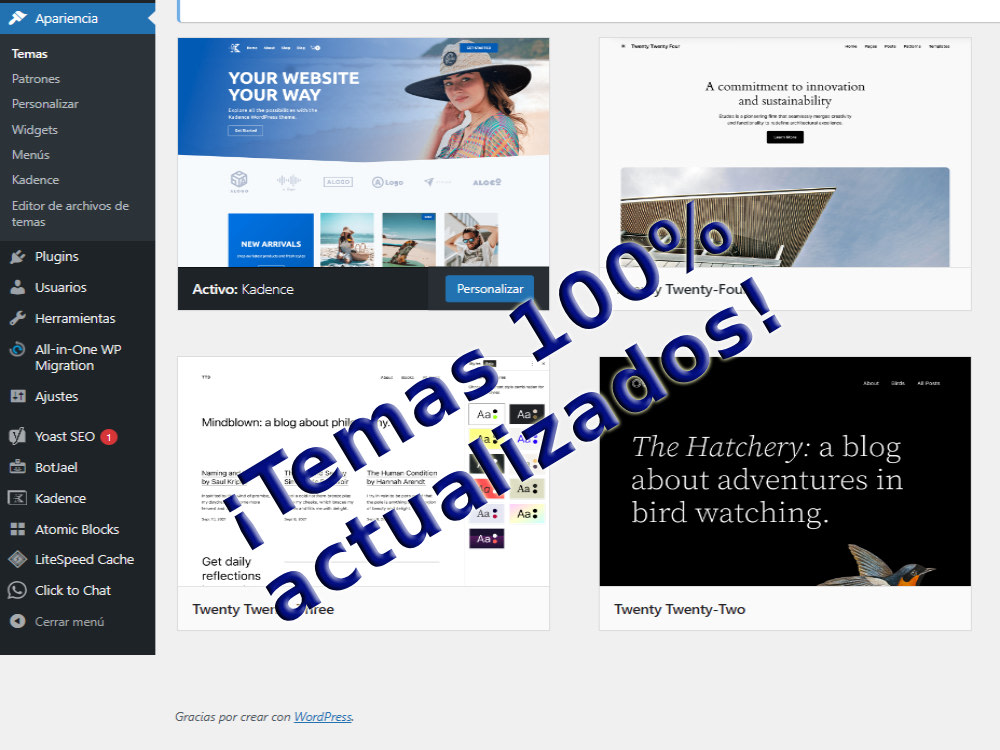Select the Twenty Twenty-Three theme screenshot

point(364,471)
